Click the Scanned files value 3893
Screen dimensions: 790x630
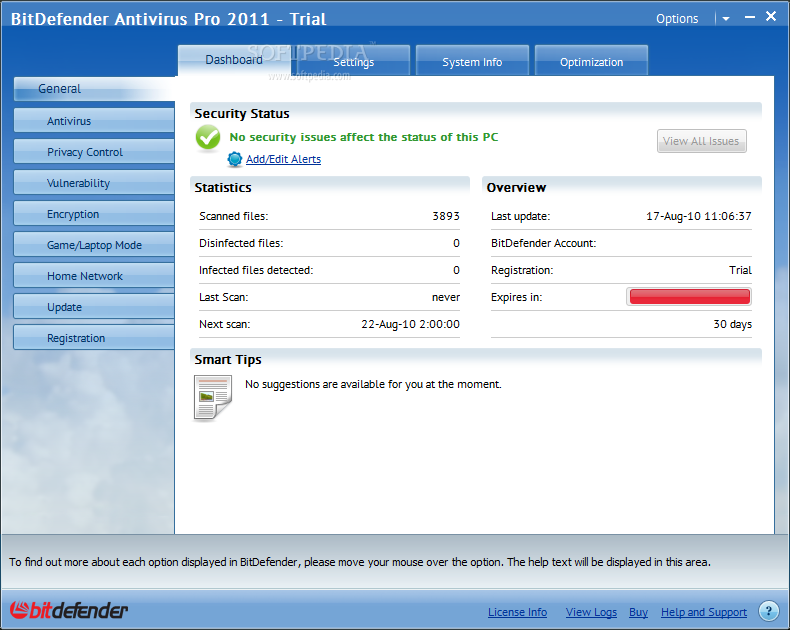click(x=446, y=216)
